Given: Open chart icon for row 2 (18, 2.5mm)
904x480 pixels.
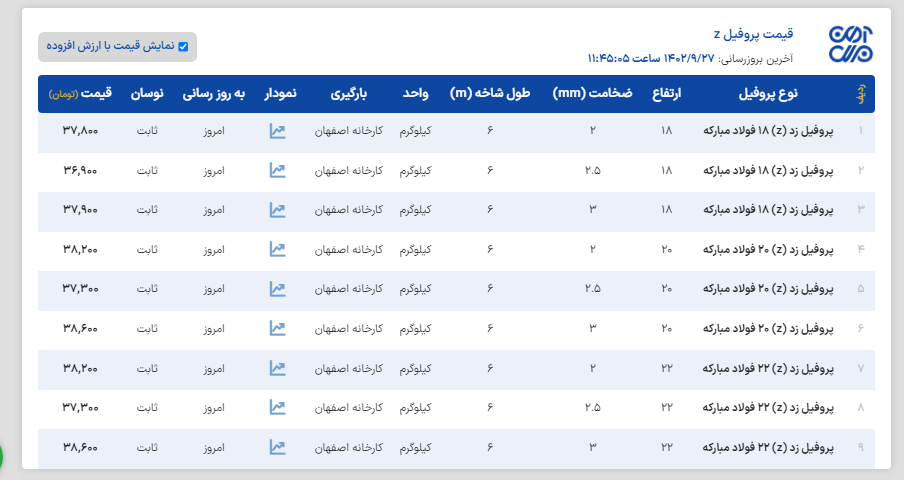Looking at the screenshot, I should [278, 170].
